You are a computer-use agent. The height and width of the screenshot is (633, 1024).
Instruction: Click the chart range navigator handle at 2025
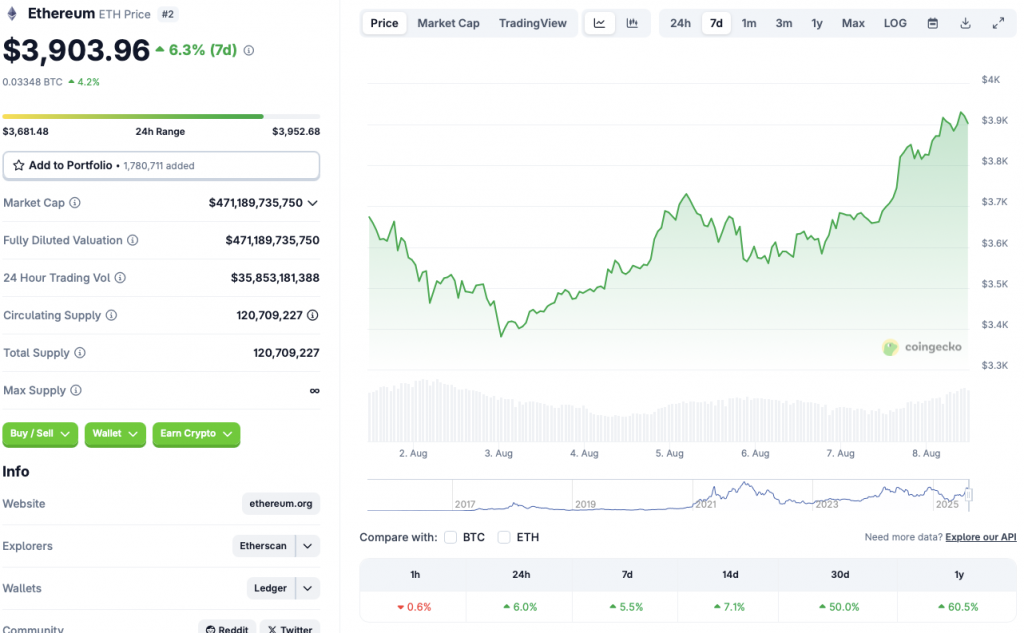(968, 495)
